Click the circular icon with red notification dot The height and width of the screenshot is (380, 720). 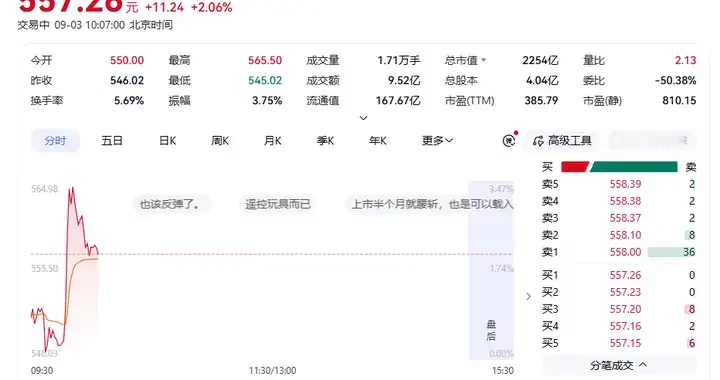pos(509,140)
